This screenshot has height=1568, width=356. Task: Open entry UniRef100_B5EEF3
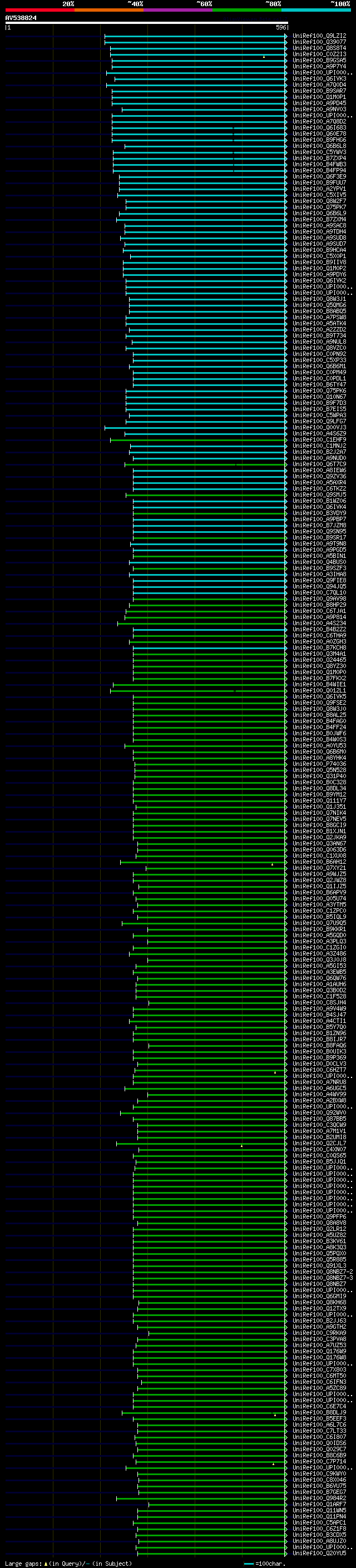[x=319, y=1419]
